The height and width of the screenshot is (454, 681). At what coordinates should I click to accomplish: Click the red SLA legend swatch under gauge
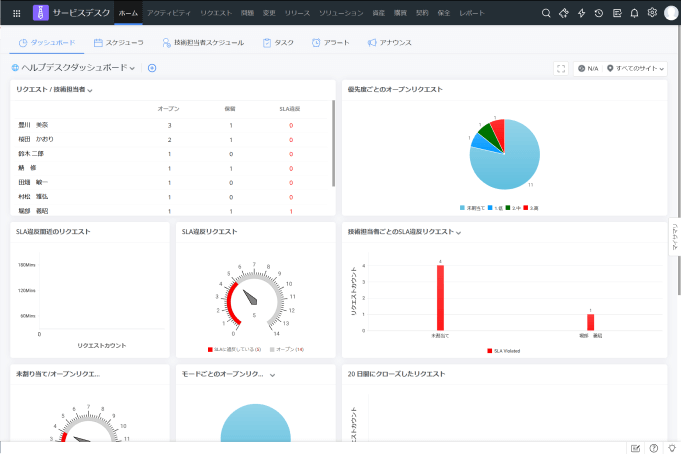[210, 349]
